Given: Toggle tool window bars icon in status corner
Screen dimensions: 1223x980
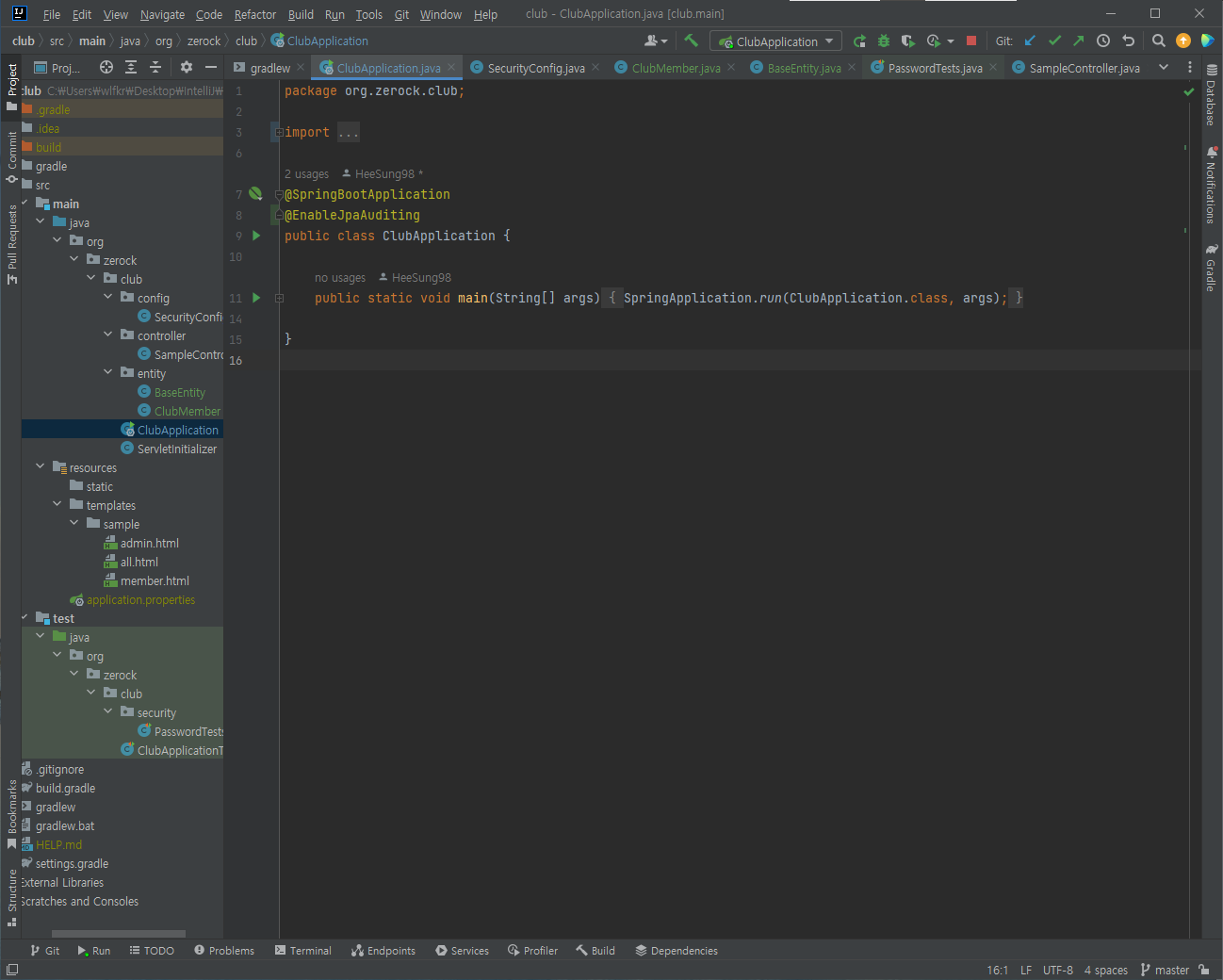Looking at the screenshot, I should (x=12, y=970).
